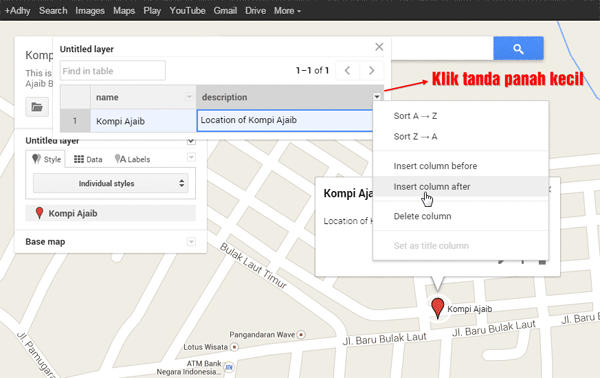Click the description column header
Screen dimensions: 600x378
(290, 97)
